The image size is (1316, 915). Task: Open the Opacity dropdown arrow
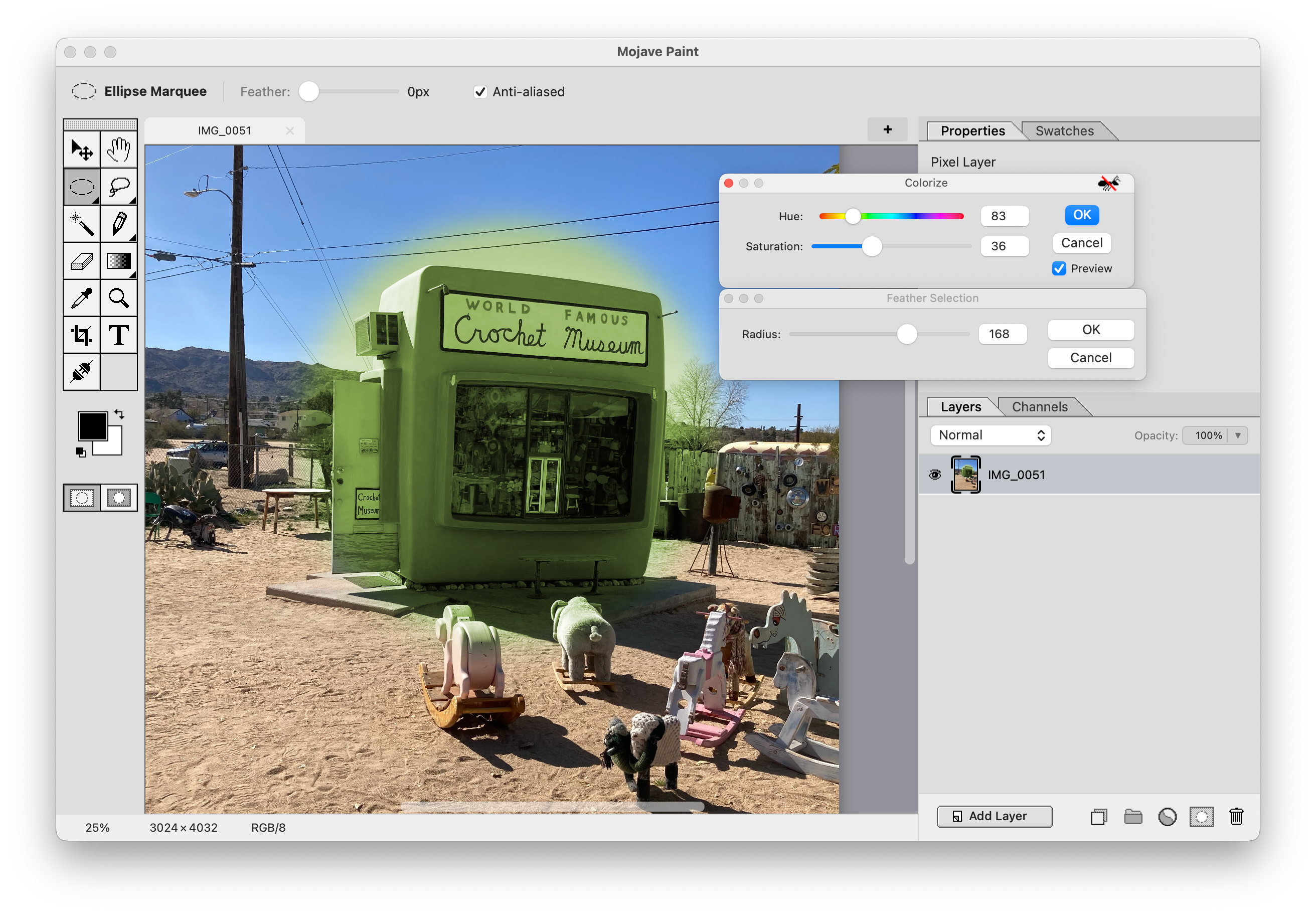point(1238,436)
